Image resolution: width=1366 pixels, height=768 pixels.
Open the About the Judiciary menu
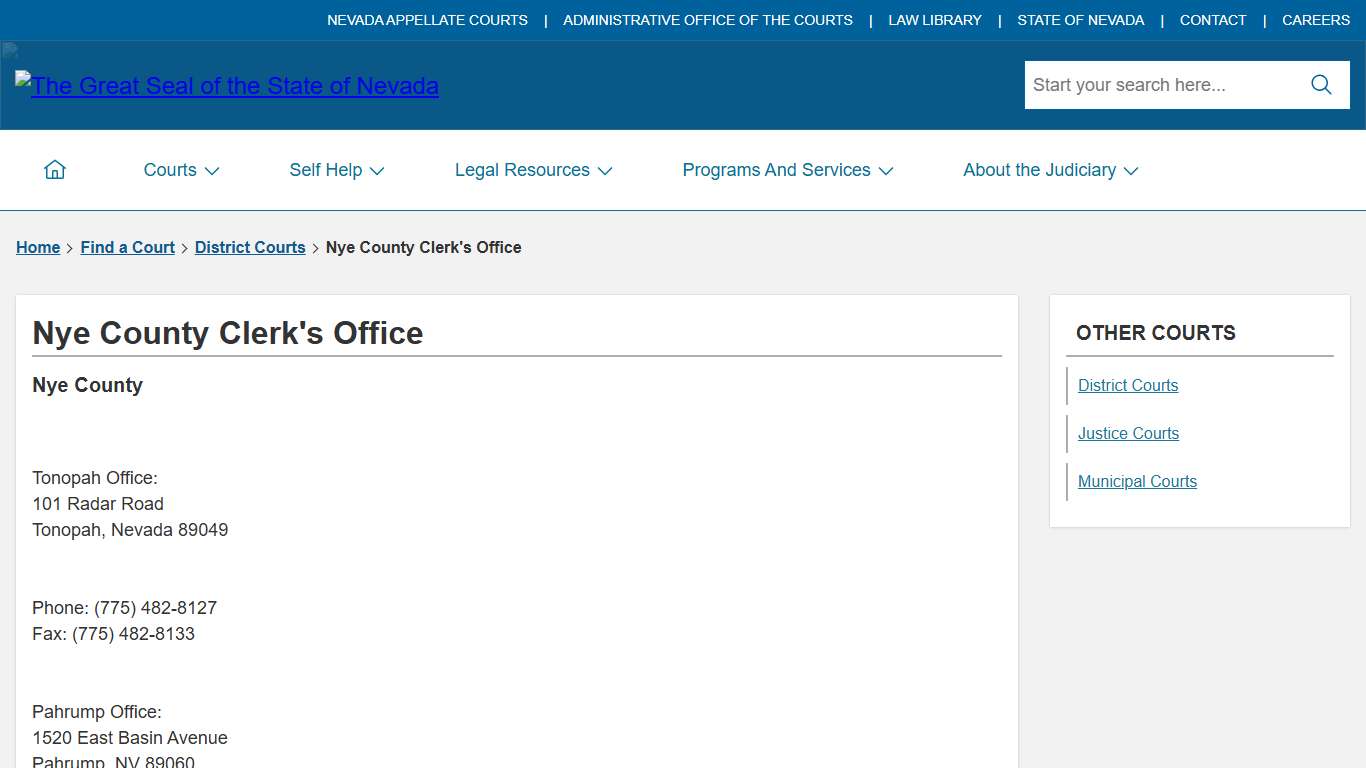pos(1050,170)
